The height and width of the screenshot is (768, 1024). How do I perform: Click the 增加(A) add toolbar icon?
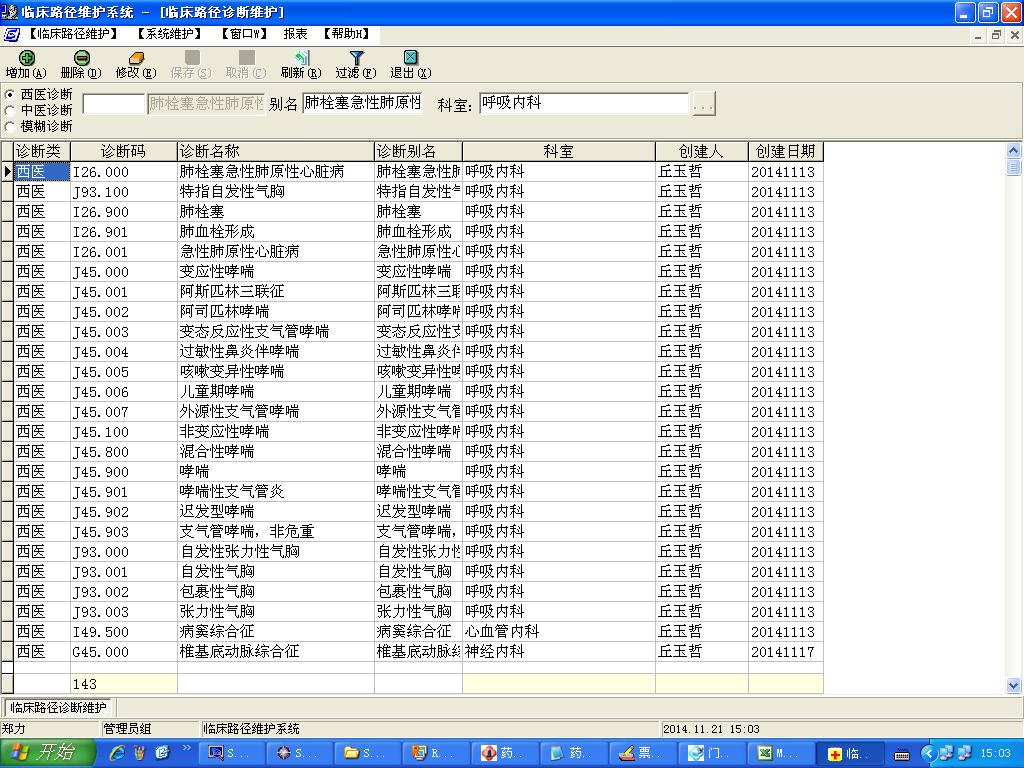(x=26, y=58)
